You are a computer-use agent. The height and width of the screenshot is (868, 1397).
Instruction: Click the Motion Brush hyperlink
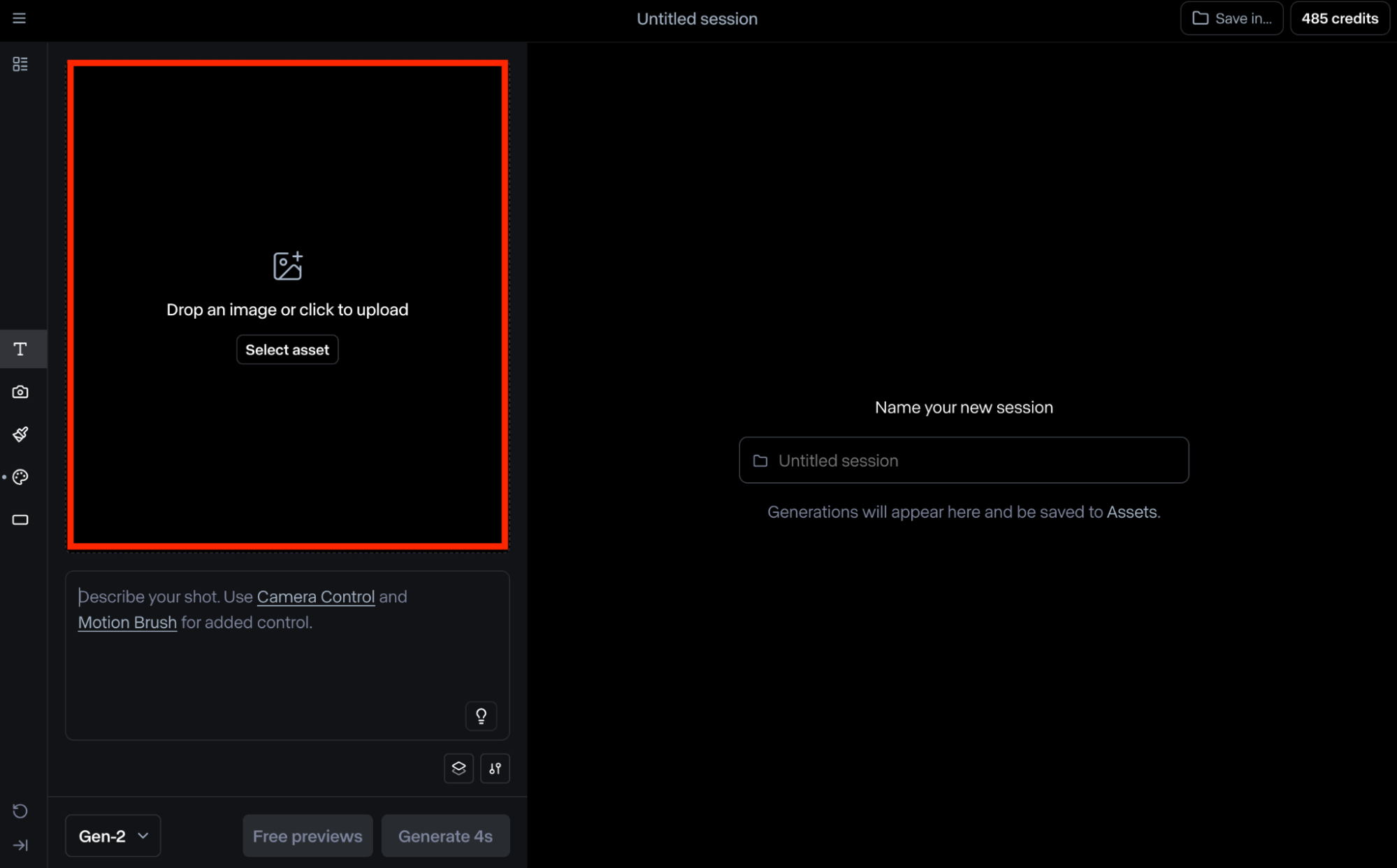click(x=127, y=622)
